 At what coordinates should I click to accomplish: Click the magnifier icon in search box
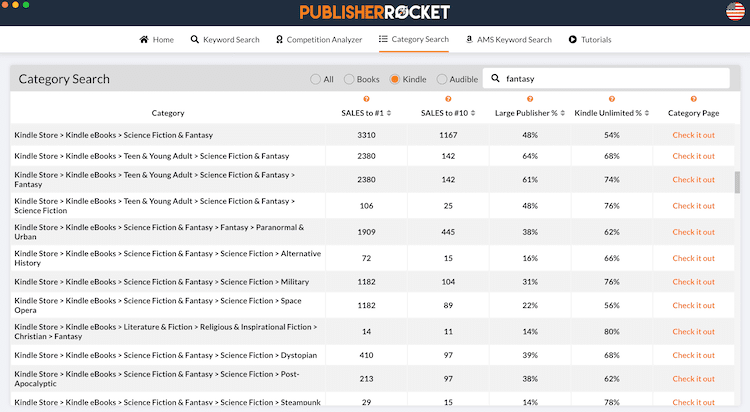click(x=495, y=79)
